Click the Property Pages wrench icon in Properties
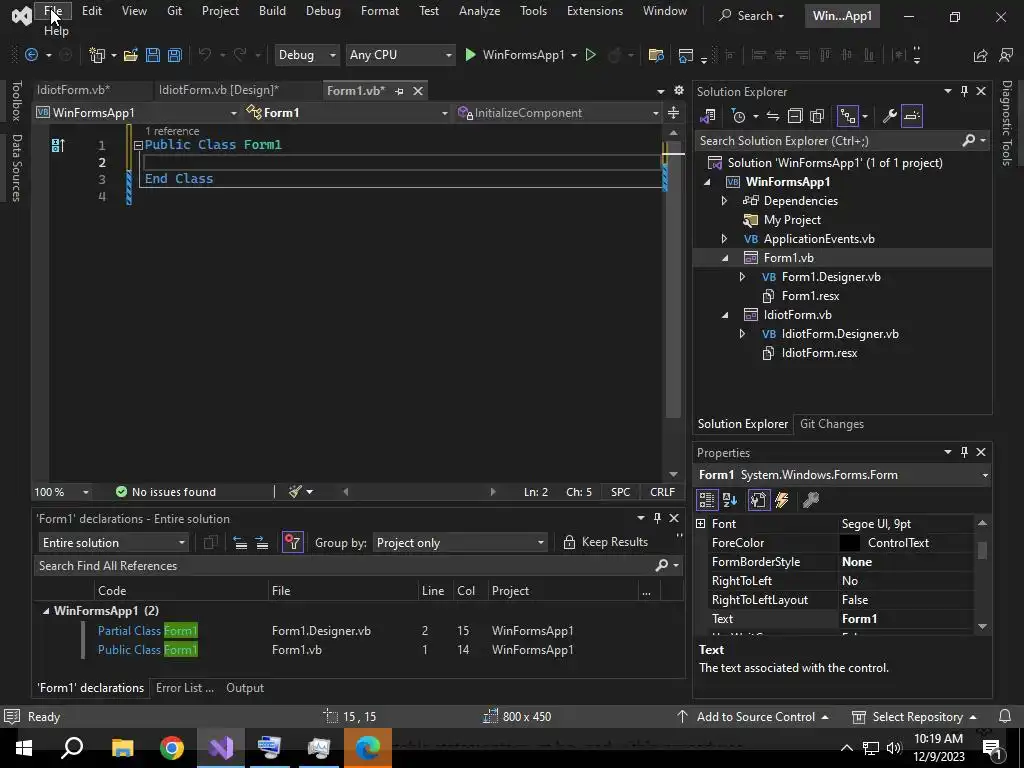Image resolution: width=1024 pixels, height=768 pixels. click(x=810, y=500)
